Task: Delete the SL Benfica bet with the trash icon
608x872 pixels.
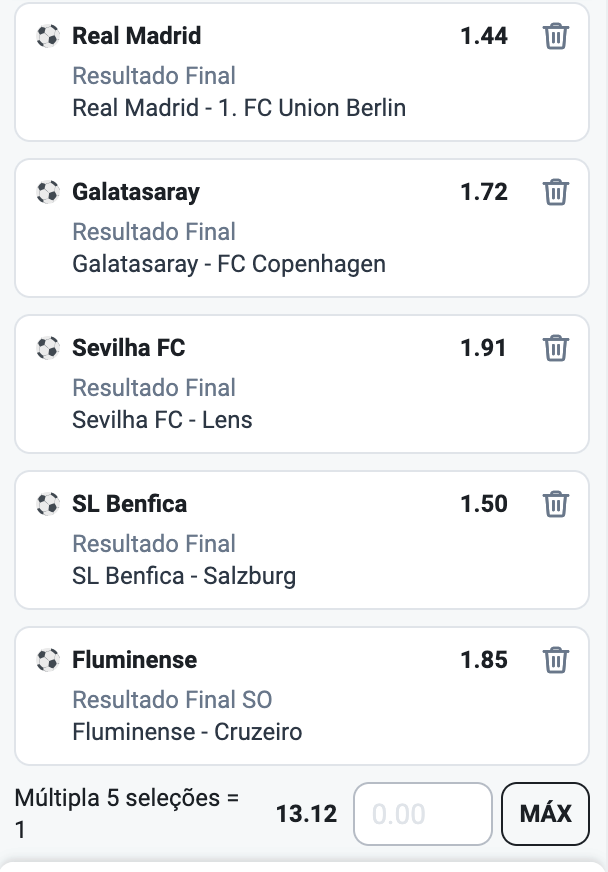Action: (x=555, y=504)
